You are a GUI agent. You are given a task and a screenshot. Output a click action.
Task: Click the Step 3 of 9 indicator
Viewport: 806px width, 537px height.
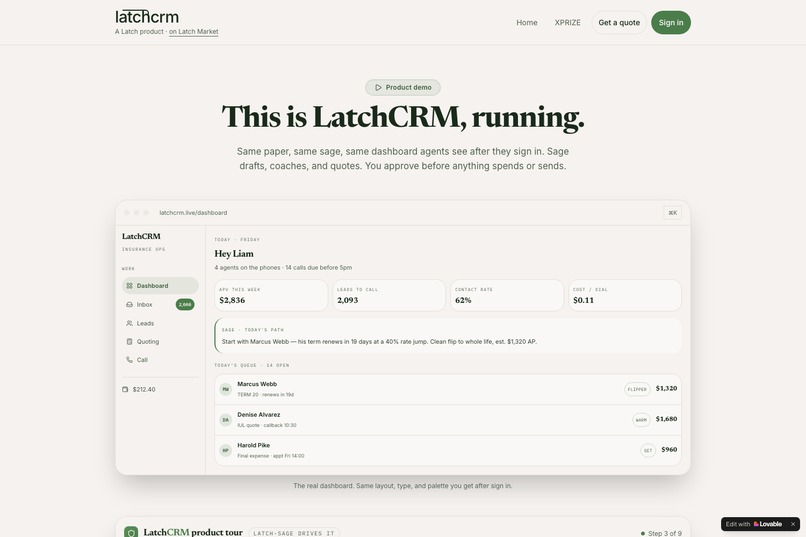tap(662, 533)
